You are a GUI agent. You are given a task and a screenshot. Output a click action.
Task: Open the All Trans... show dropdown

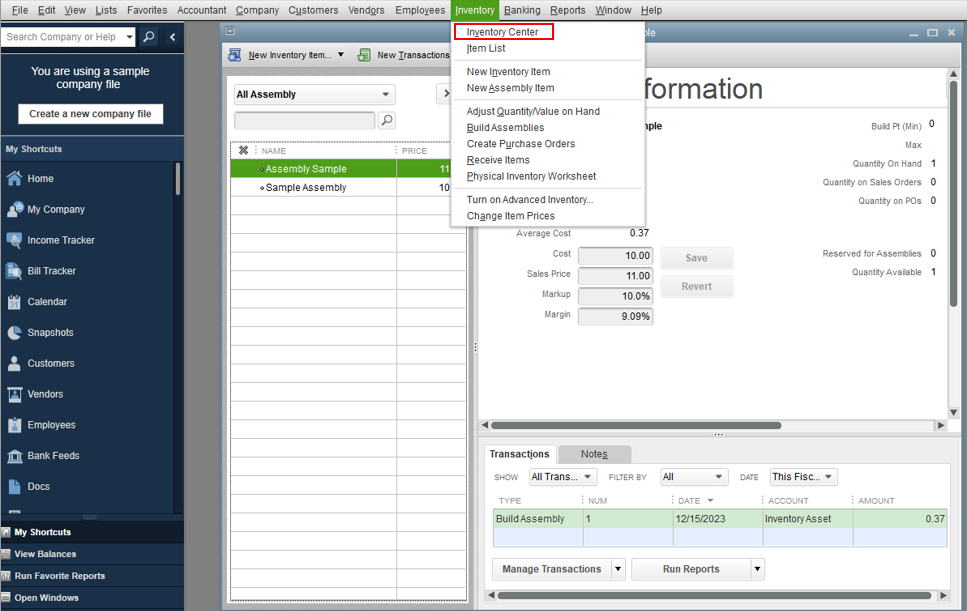point(562,477)
